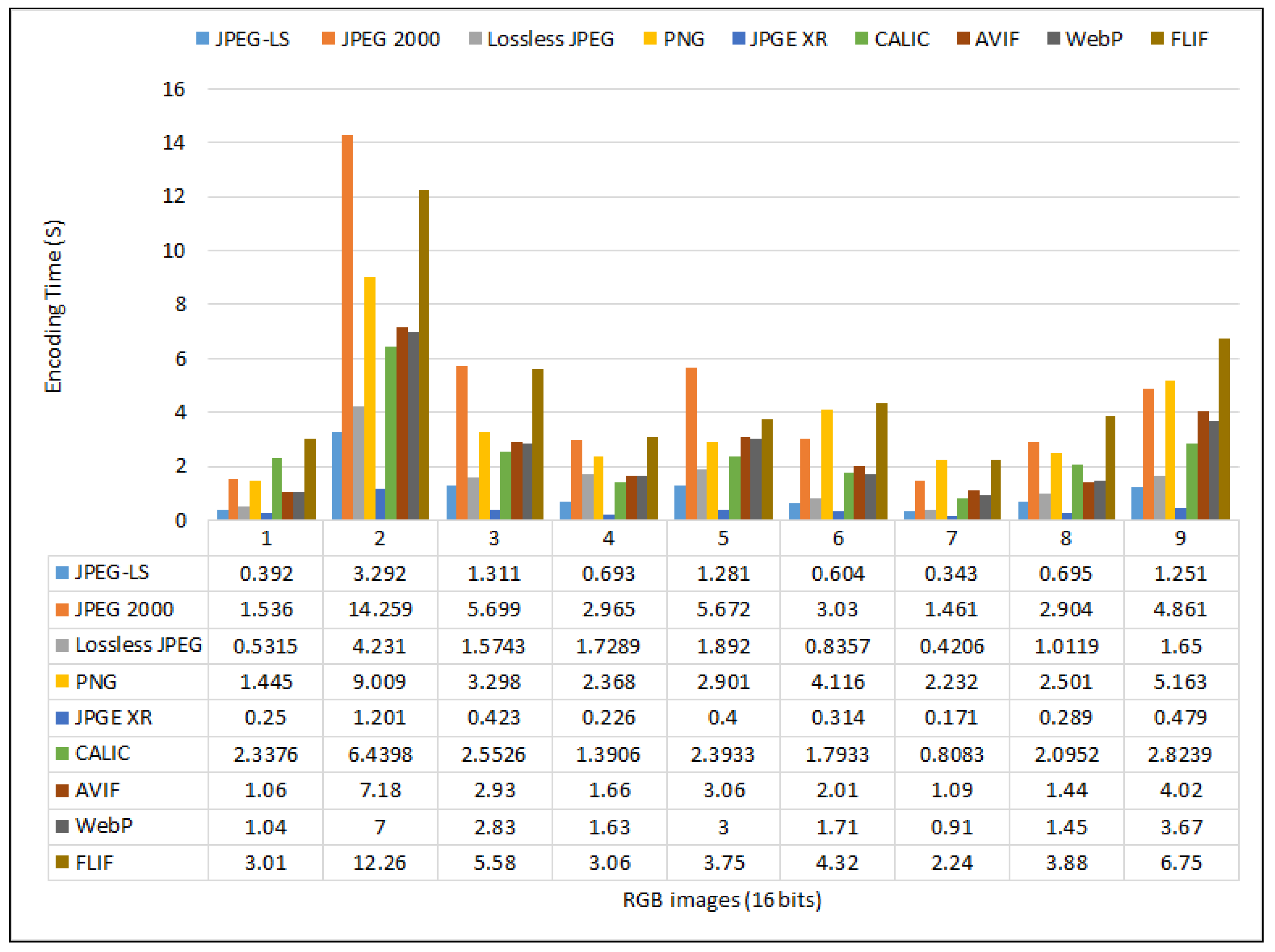The width and height of the screenshot is (1275, 952).
Task: Click the Lossless JPEG row label in table
Action: pyautogui.click(x=138, y=645)
